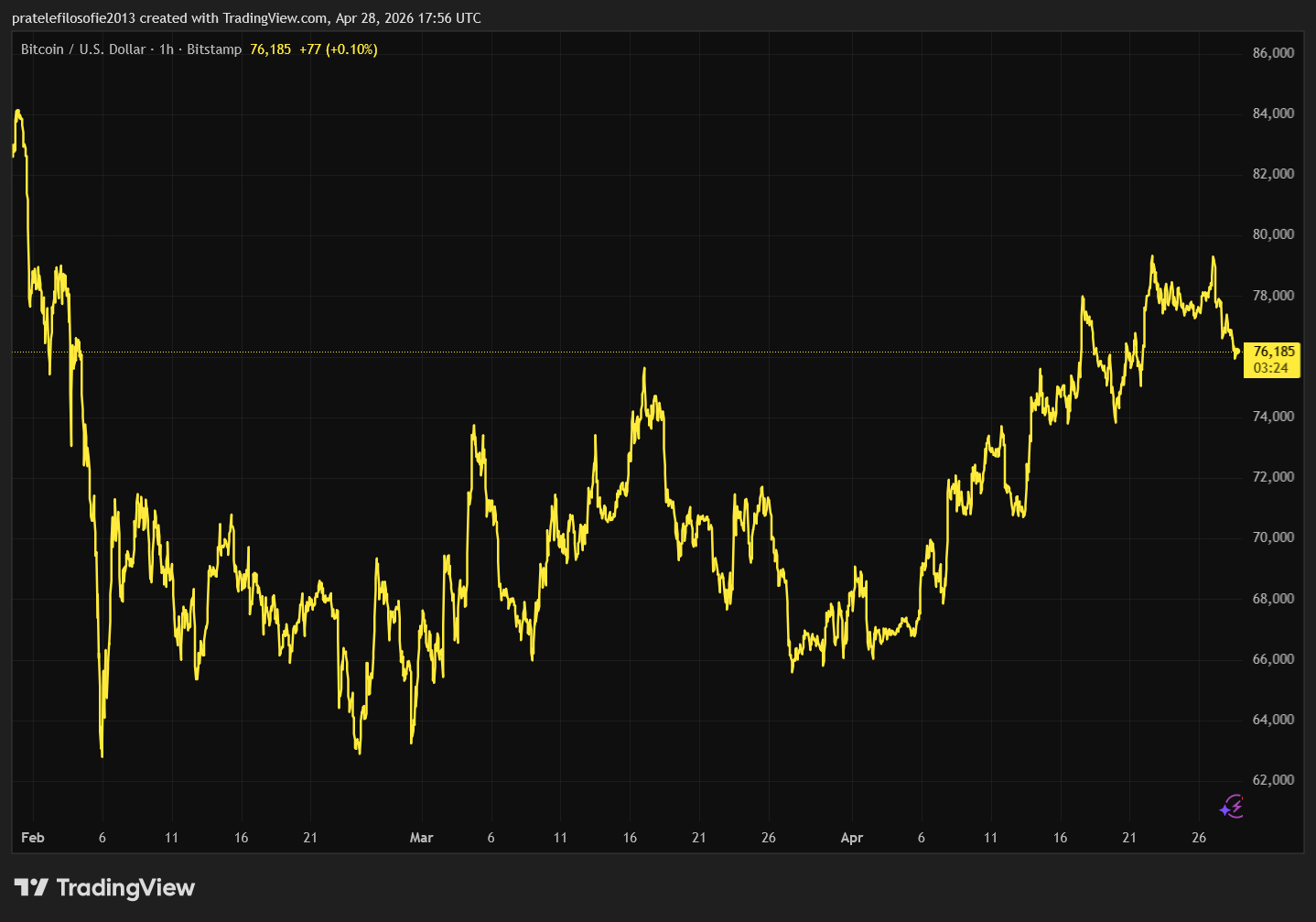Select the Bitcoin / U.S. Dollar symbol title
Screen dimensions: 1316x922
[x=83, y=49]
